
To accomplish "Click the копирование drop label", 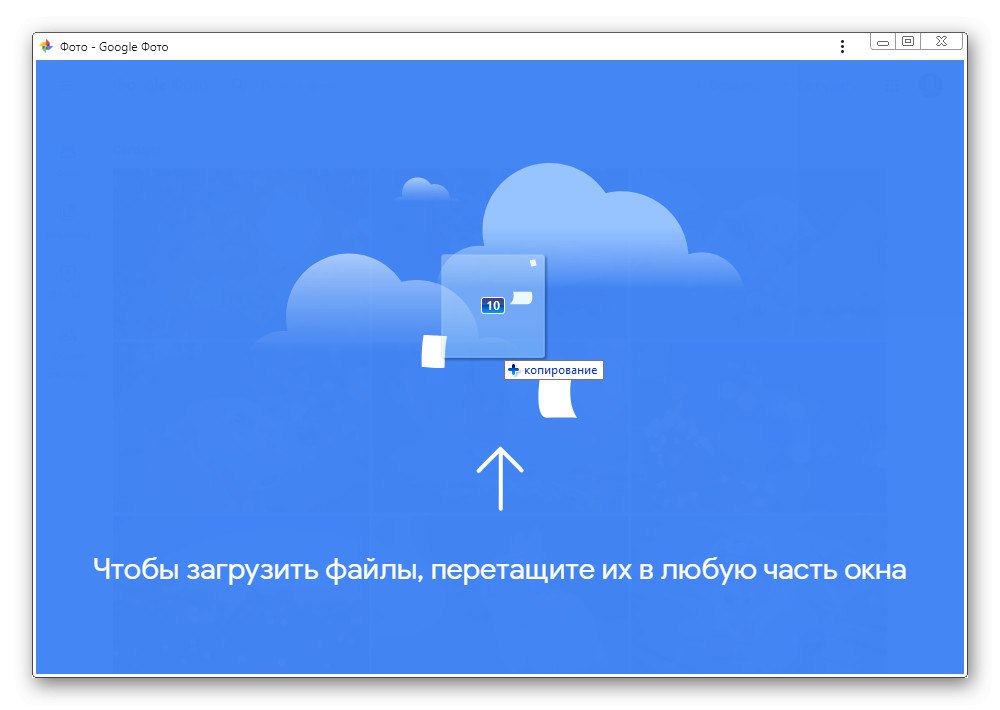I will pos(553,369).
